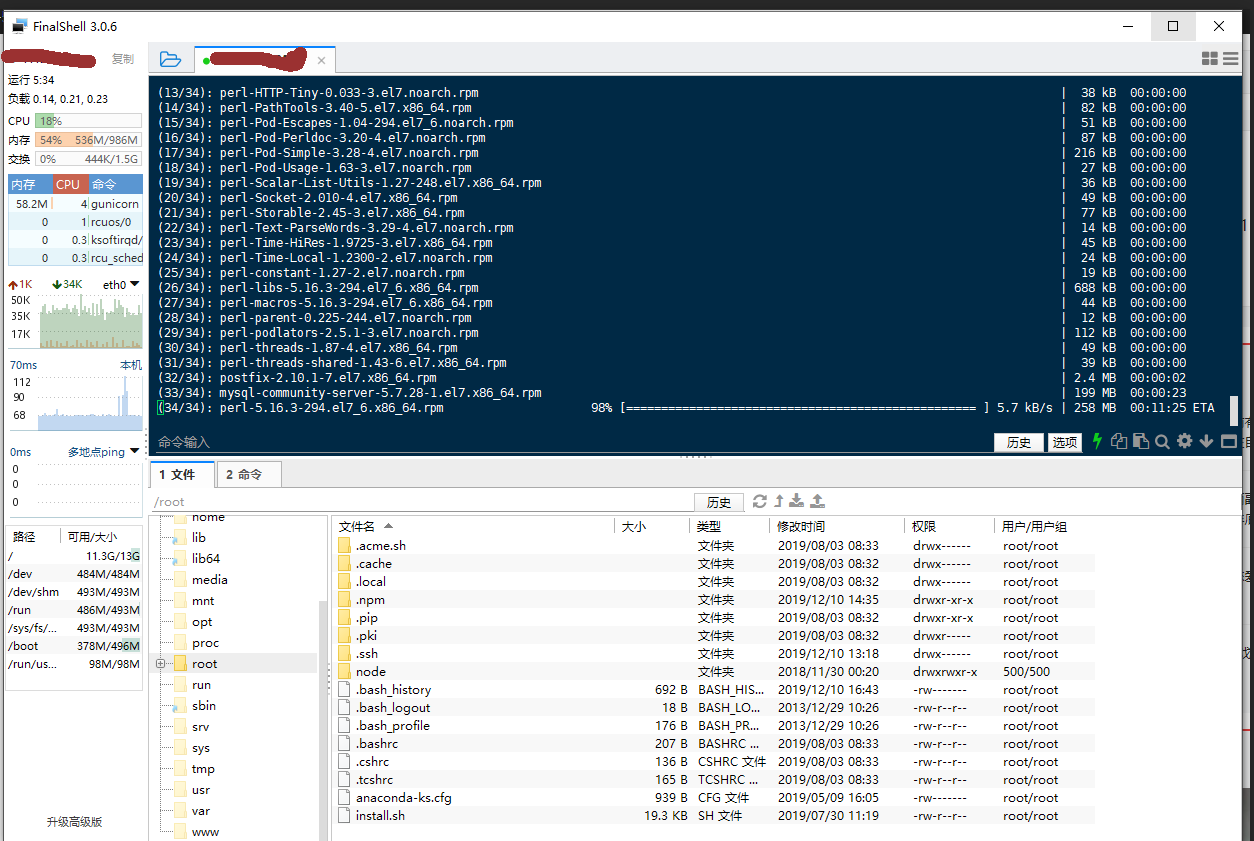Viewport: 1254px width, 841px height.
Task: Expand the root folder in tree
Action: (x=160, y=664)
